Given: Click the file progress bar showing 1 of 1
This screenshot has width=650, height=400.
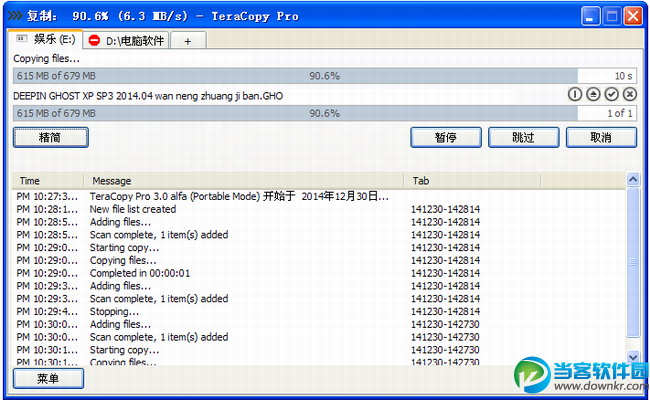Looking at the screenshot, I should click(325, 113).
